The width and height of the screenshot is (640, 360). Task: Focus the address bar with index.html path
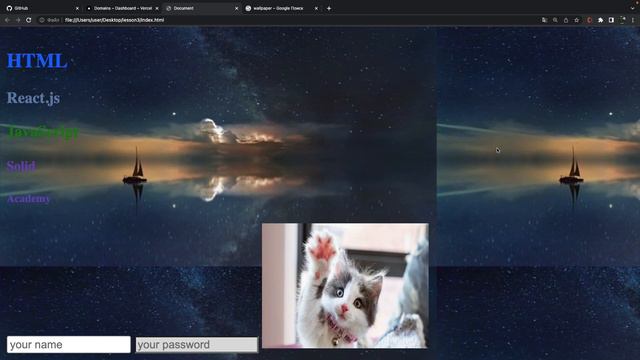[x=114, y=20]
